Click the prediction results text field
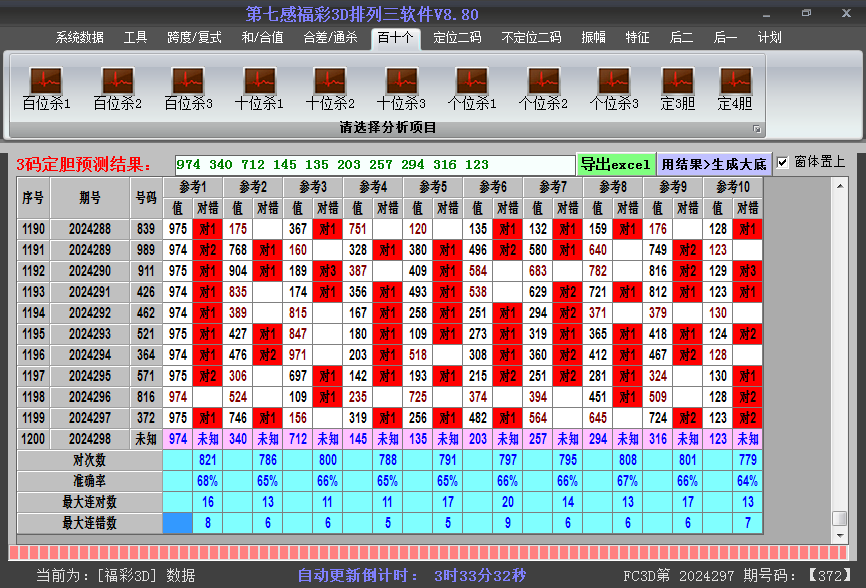The height and width of the screenshot is (588, 866). (374, 165)
